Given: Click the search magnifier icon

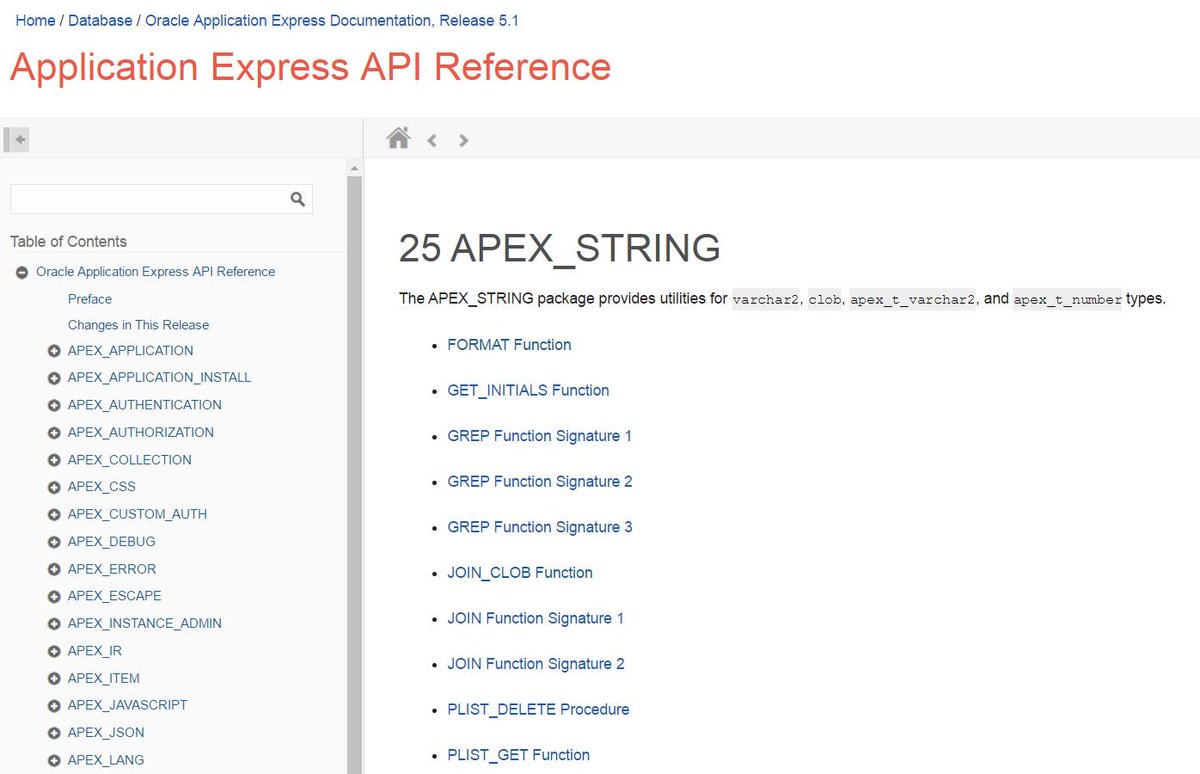Looking at the screenshot, I should click(297, 199).
